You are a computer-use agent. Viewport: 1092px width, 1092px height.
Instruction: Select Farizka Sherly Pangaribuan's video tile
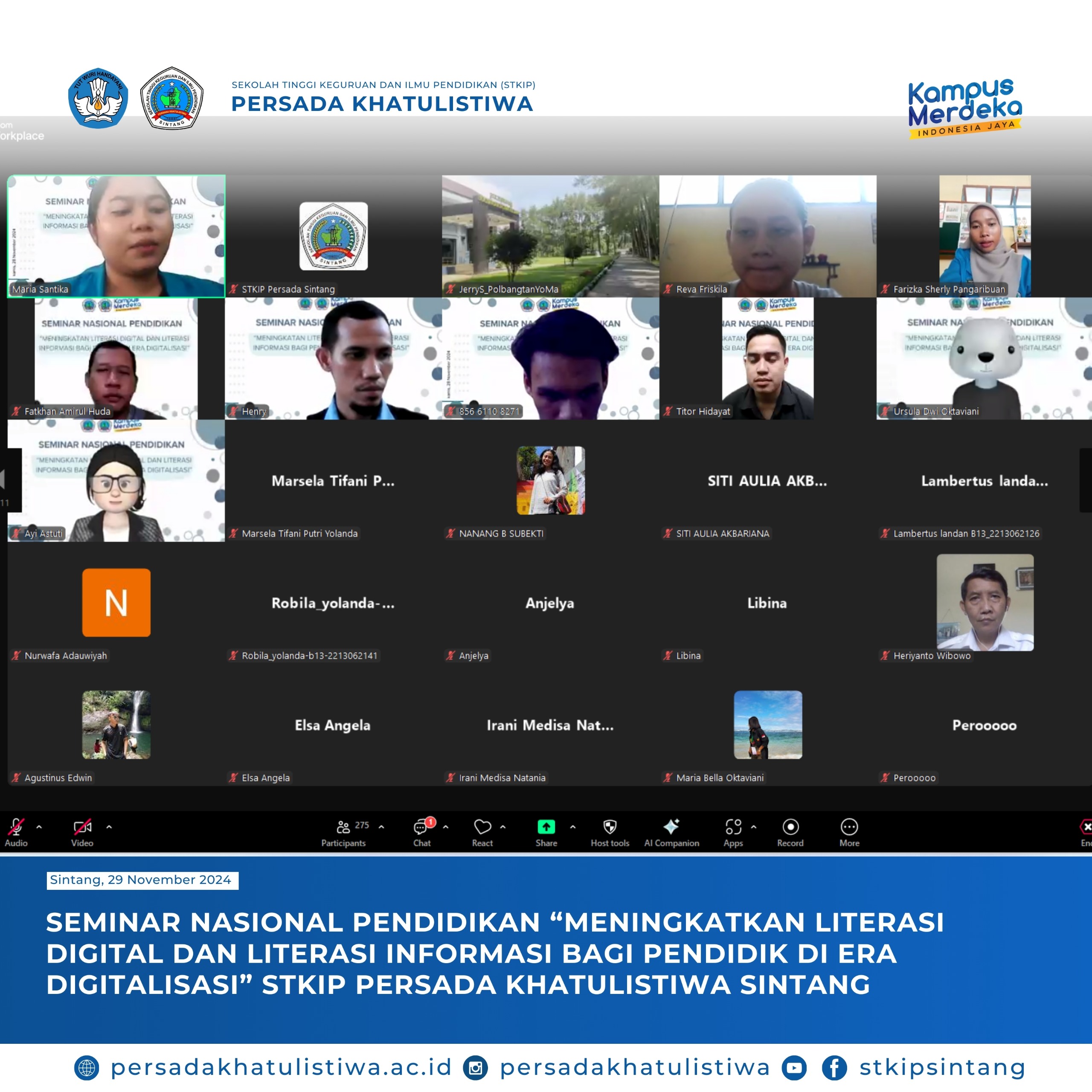pyautogui.click(x=985, y=236)
